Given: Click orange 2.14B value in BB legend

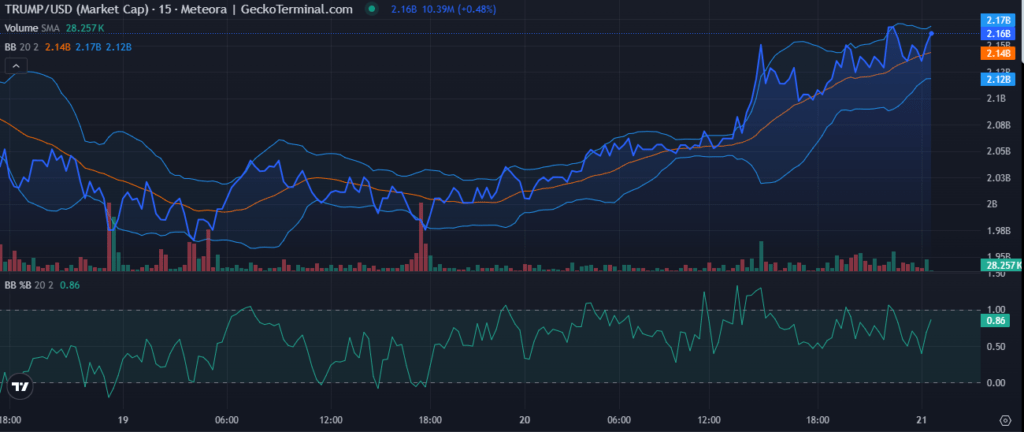Looking at the screenshot, I should pyautogui.click(x=58, y=47).
